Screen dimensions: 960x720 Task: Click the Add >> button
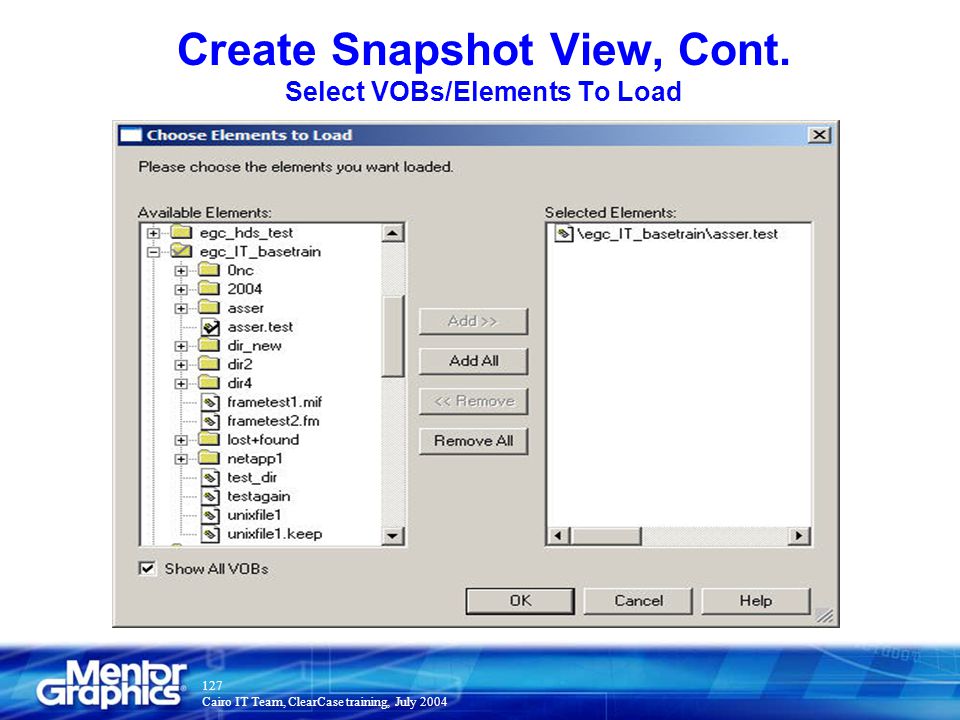click(x=473, y=321)
